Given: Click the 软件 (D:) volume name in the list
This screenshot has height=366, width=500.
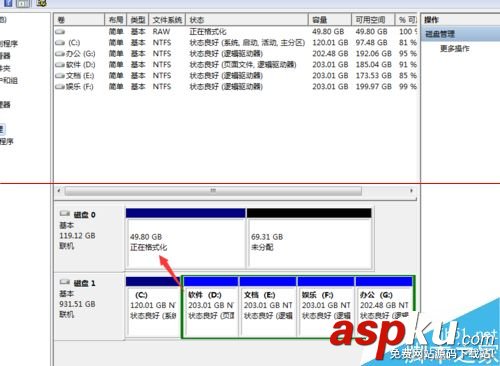Looking at the screenshot, I should click(x=80, y=65).
